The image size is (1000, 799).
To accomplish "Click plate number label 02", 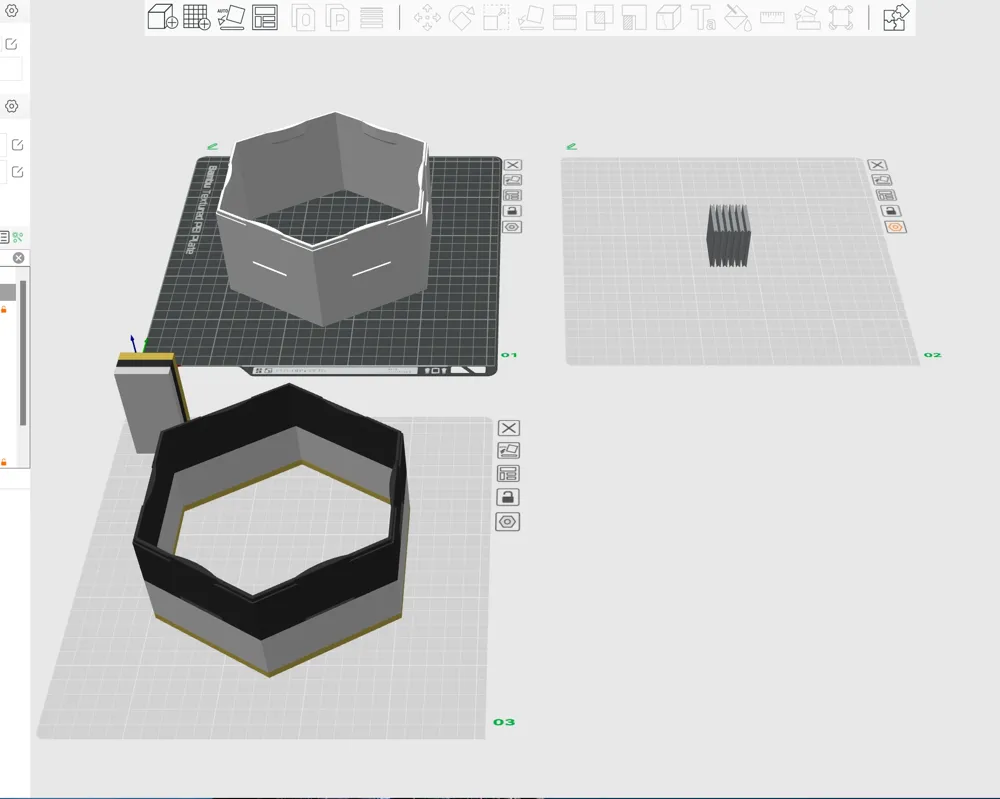I will tap(932, 355).
